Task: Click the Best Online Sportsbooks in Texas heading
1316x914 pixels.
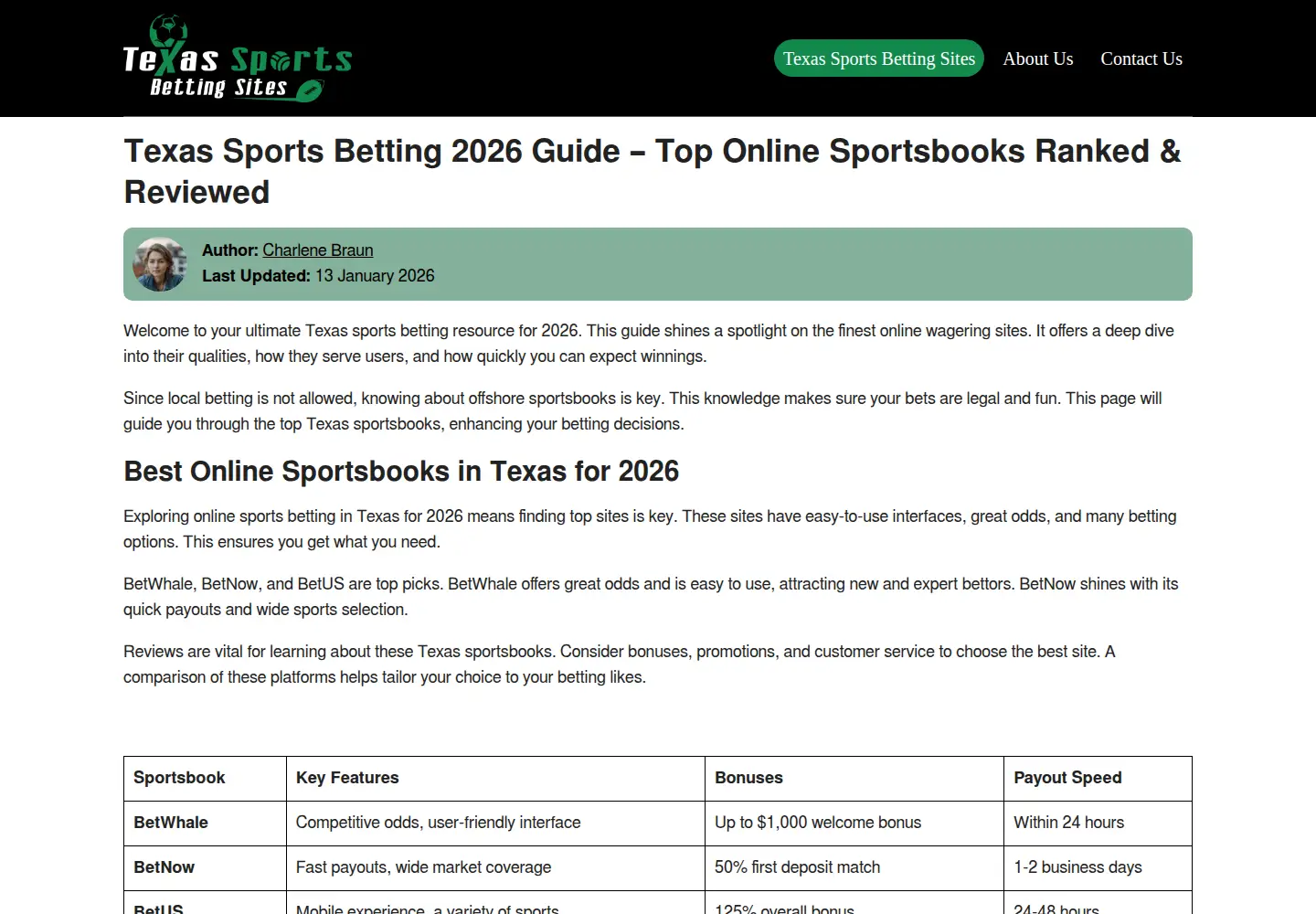Action: [401, 471]
